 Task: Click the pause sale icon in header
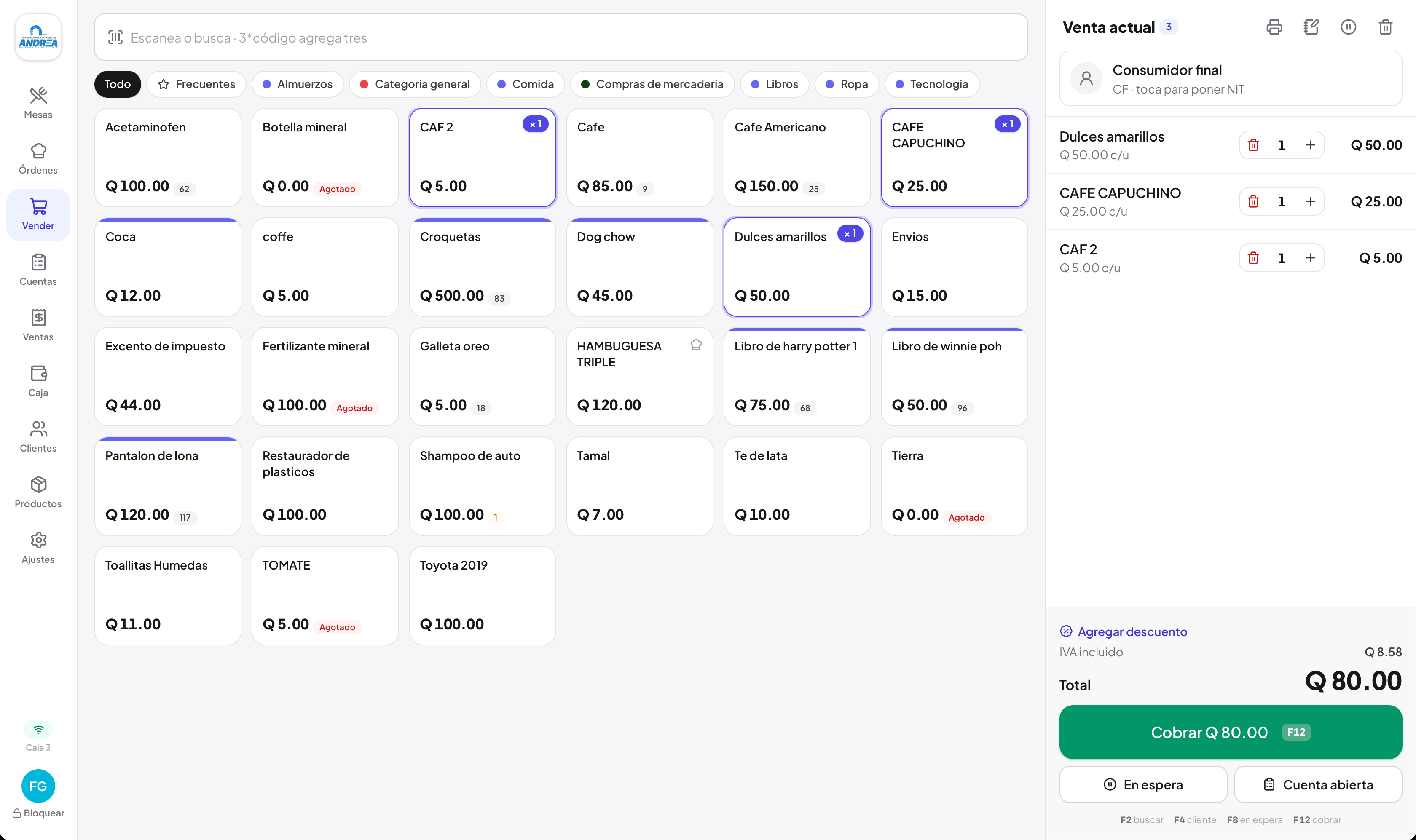[1348, 27]
